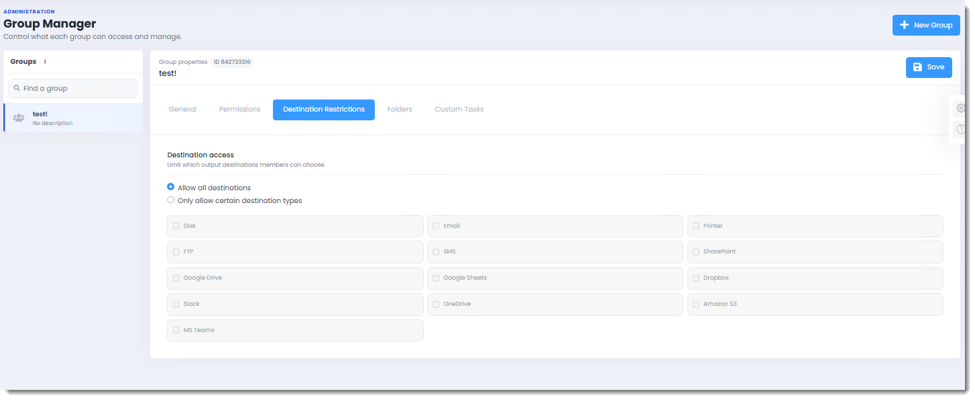Image resolution: width=975 pixels, height=400 pixels.
Task: Choose 'Allow all destinations' radio option
Action: click(170, 187)
